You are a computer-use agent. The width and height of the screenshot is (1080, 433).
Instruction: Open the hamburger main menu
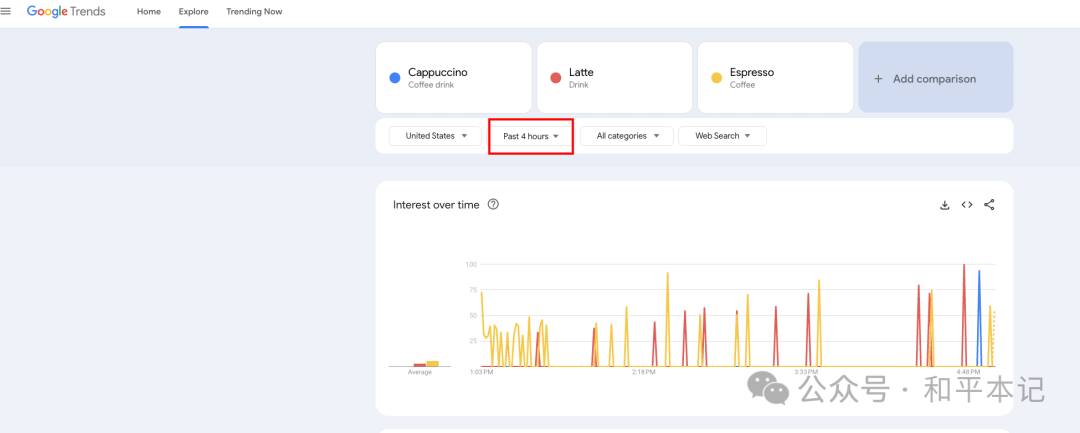[6, 12]
